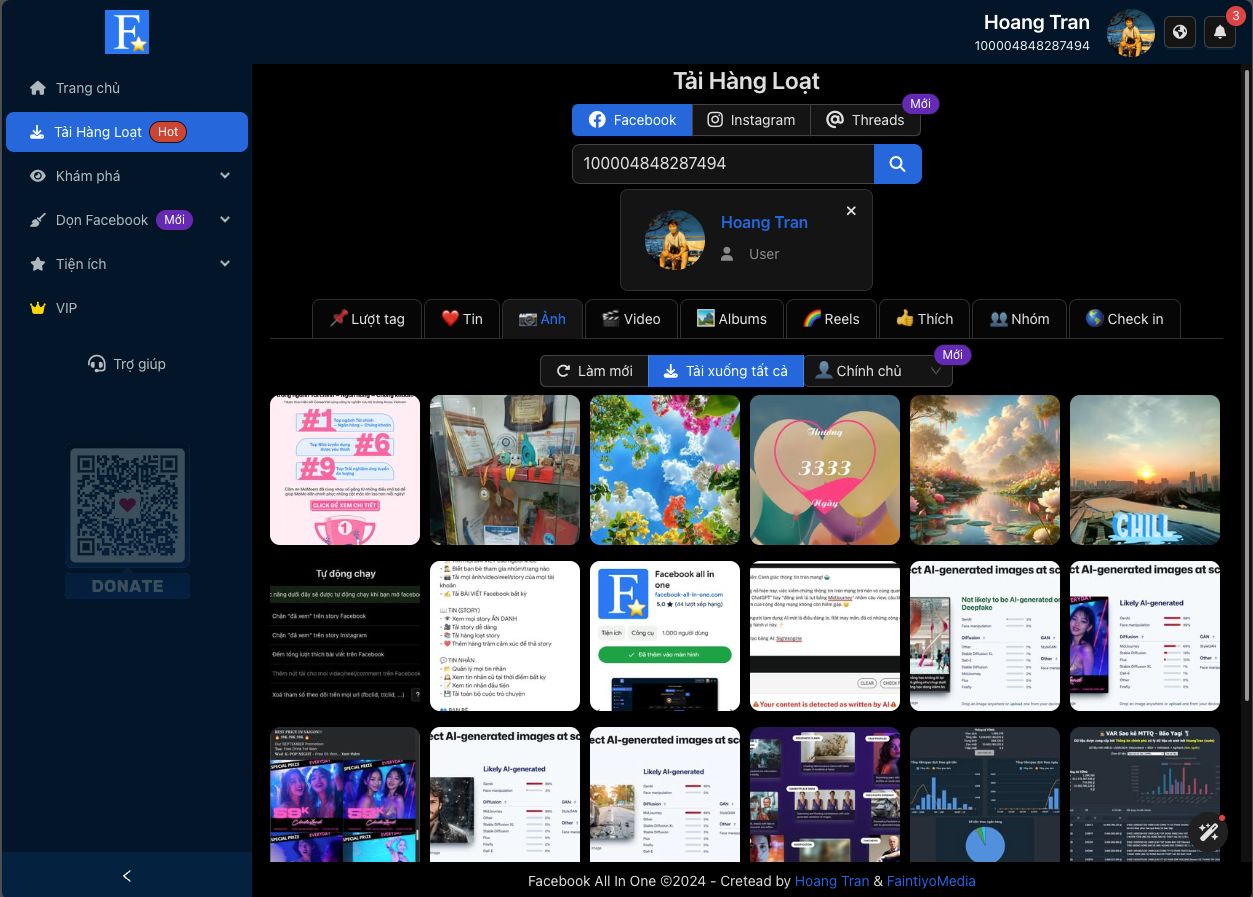Open the lotus lake landscape thumbnail

(985, 470)
